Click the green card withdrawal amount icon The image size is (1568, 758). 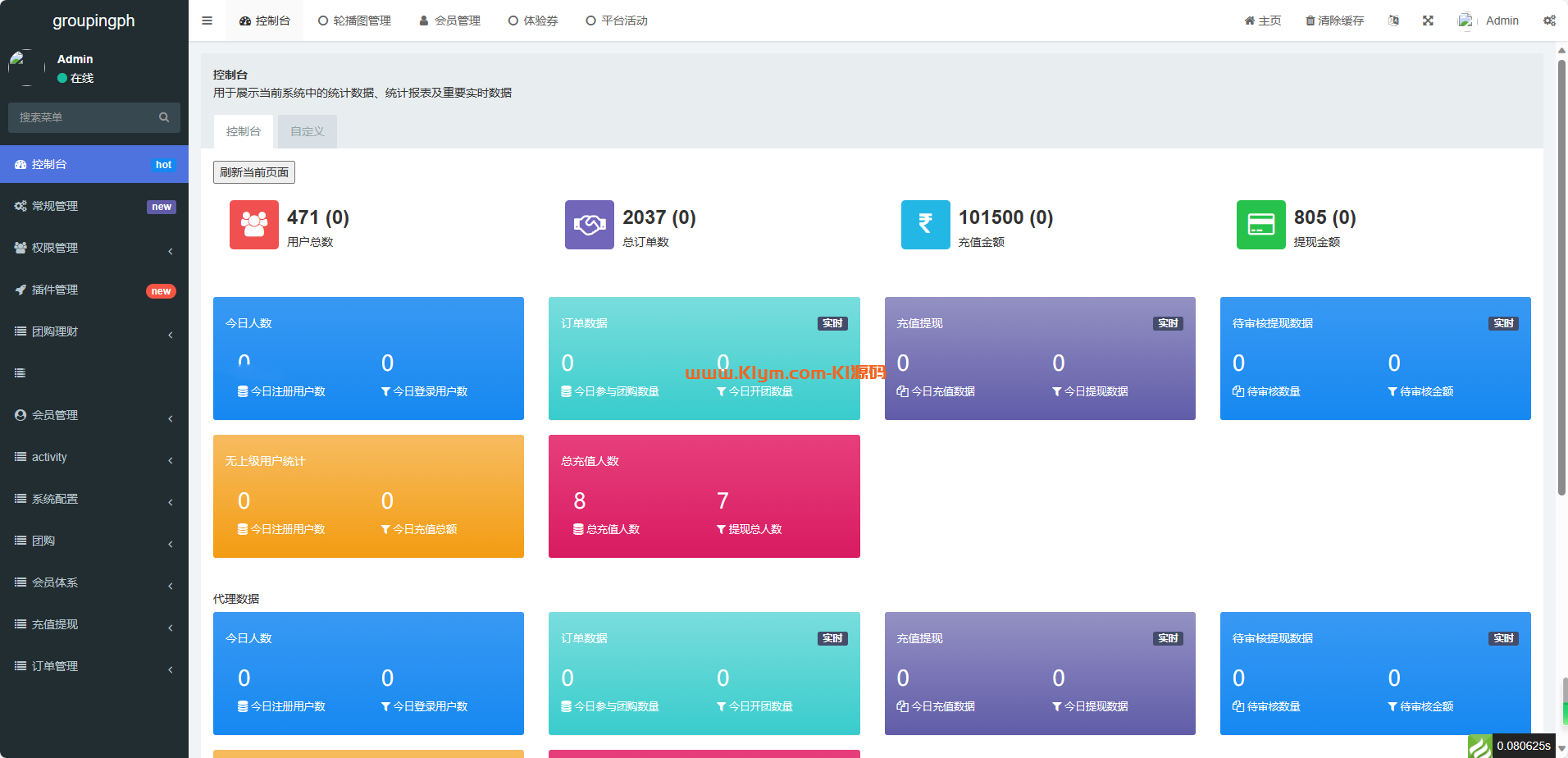tap(1260, 224)
